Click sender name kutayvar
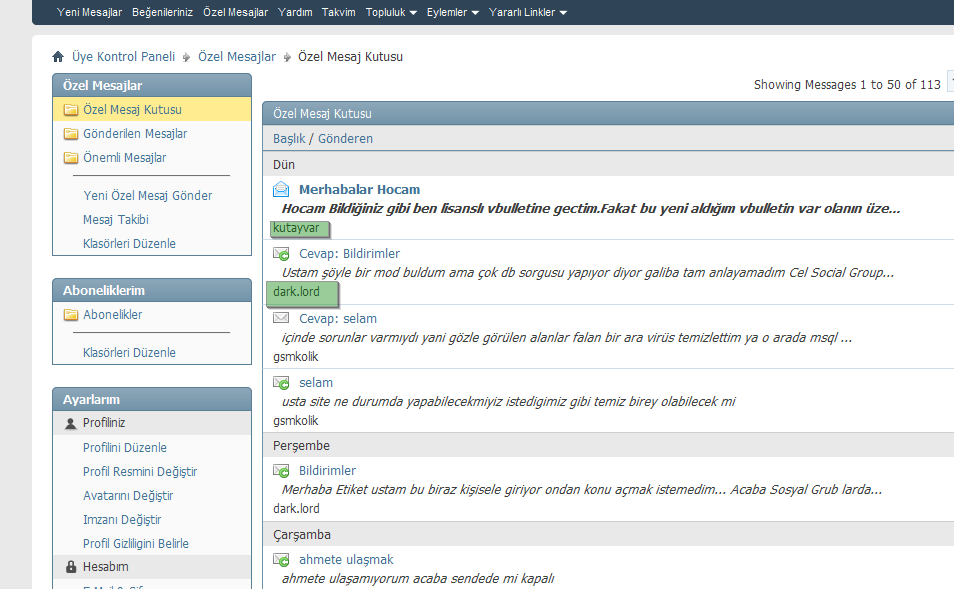Image resolution: width=954 pixels, height=589 pixels. click(296, 228)
